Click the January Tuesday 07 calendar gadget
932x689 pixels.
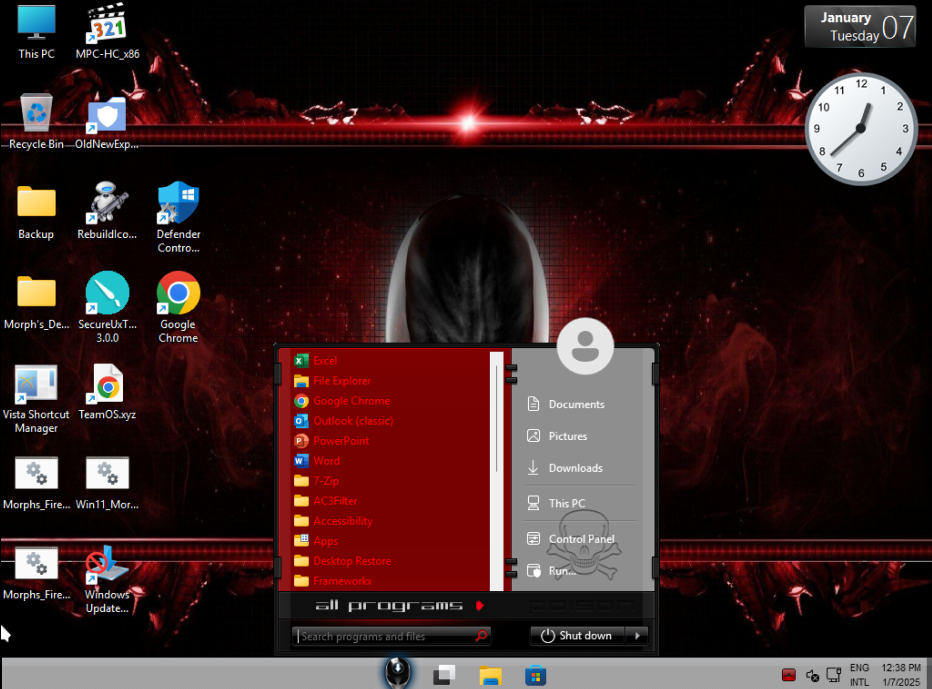click(x=859, y=27)
